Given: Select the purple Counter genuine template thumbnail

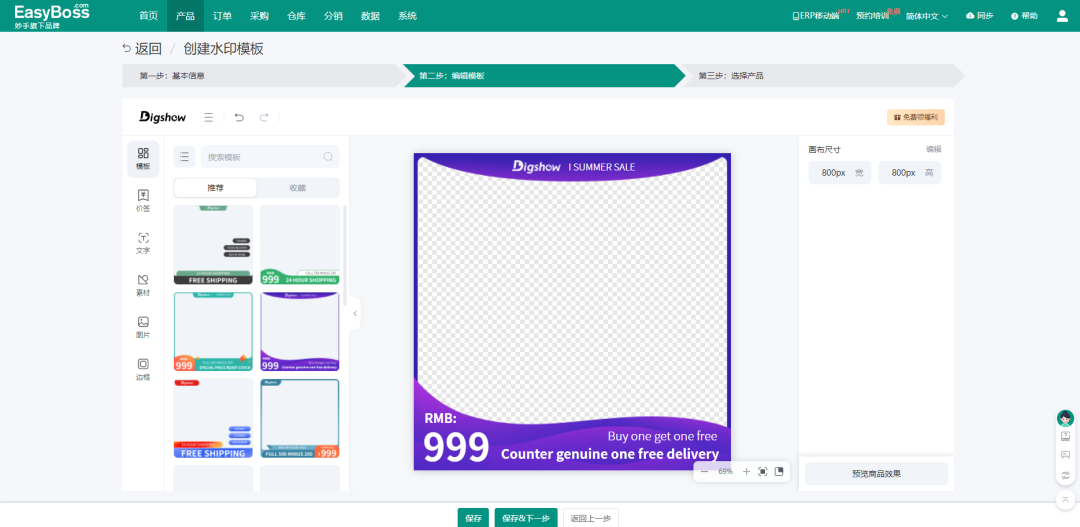Looking at the screenshot, I should [300, 331].
